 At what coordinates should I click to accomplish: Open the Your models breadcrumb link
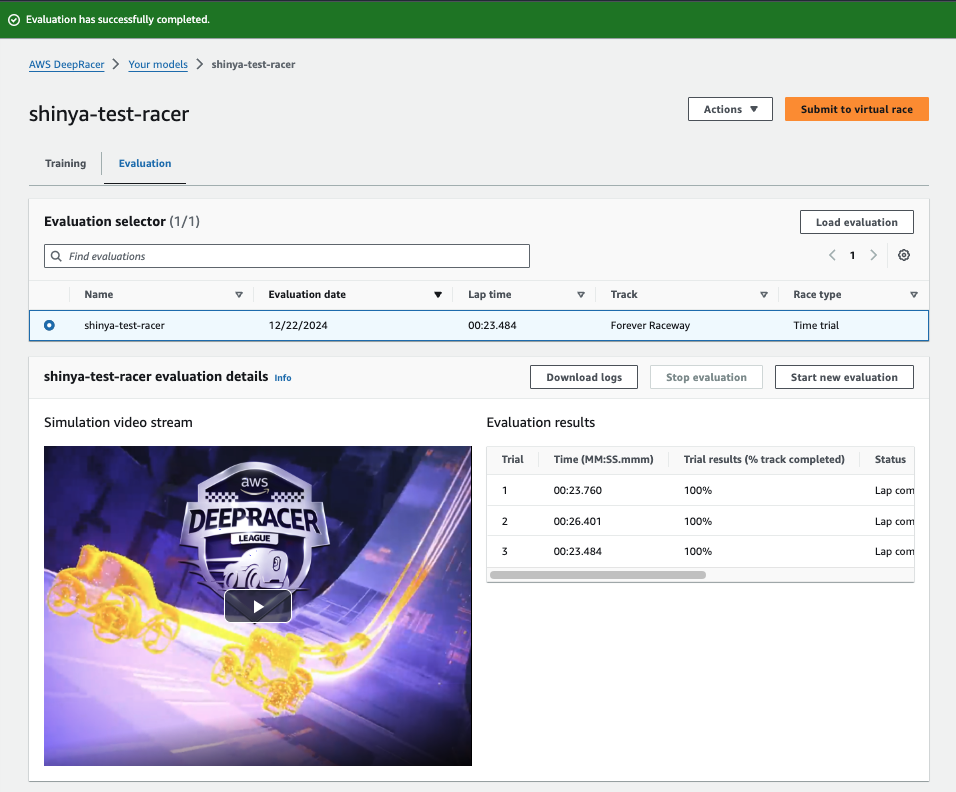coord(158,65)
